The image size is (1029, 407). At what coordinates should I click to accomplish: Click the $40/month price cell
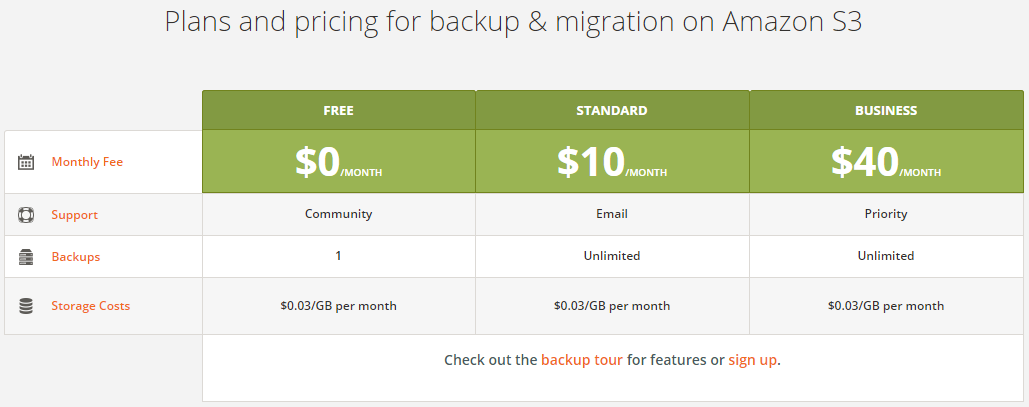click(886, 162)
